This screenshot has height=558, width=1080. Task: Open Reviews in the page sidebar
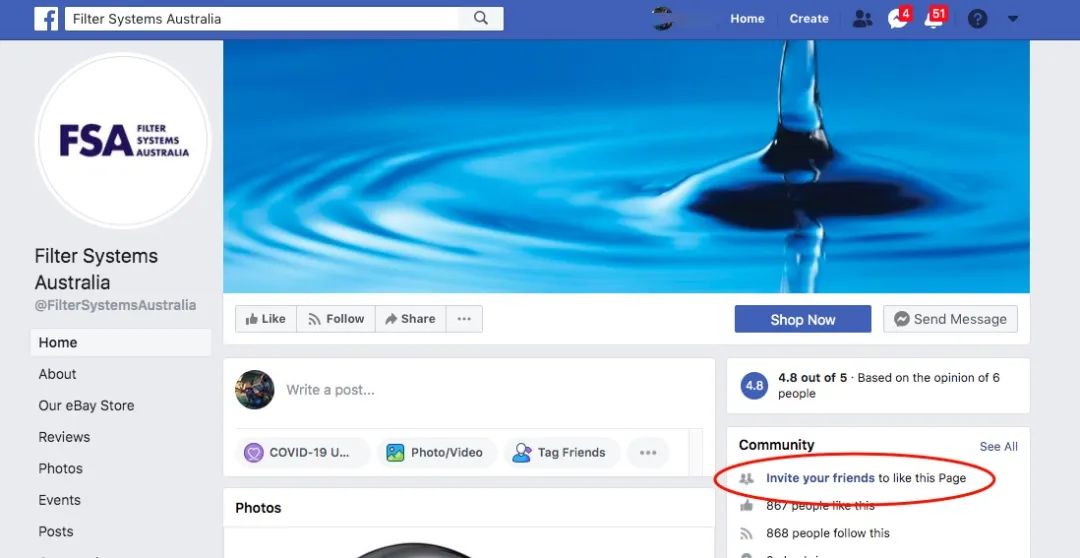(x=64, y=437)
